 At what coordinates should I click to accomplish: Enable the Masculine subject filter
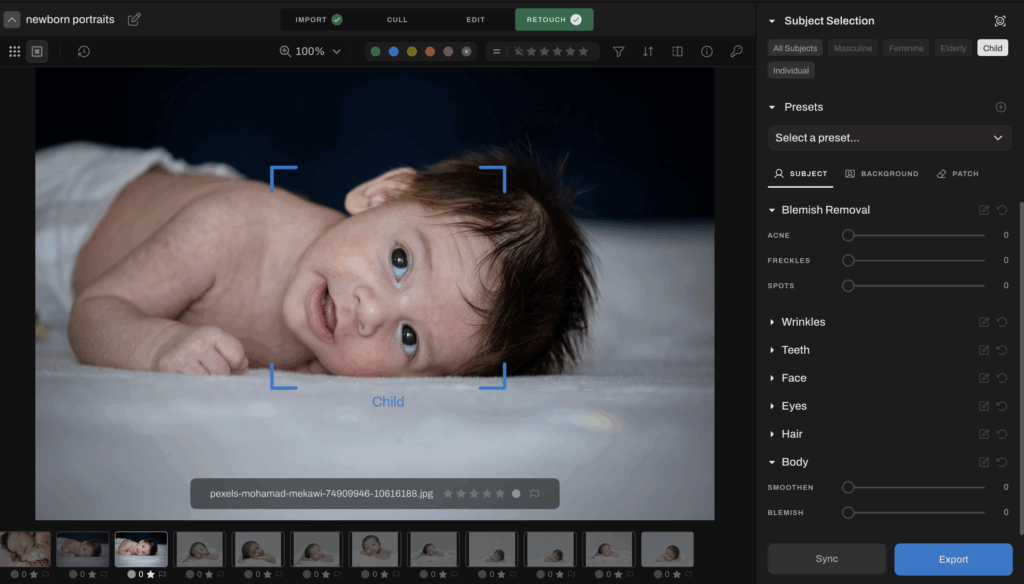(853, 47)
